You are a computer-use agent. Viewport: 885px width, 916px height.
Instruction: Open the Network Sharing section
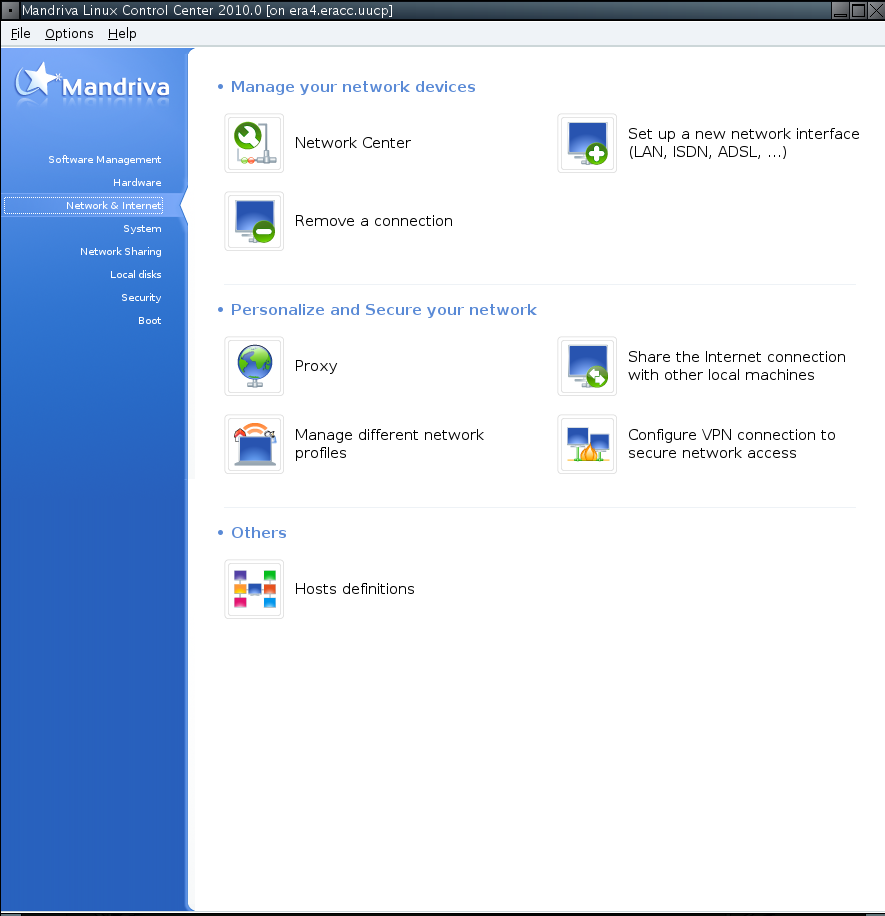coord(120,251)
